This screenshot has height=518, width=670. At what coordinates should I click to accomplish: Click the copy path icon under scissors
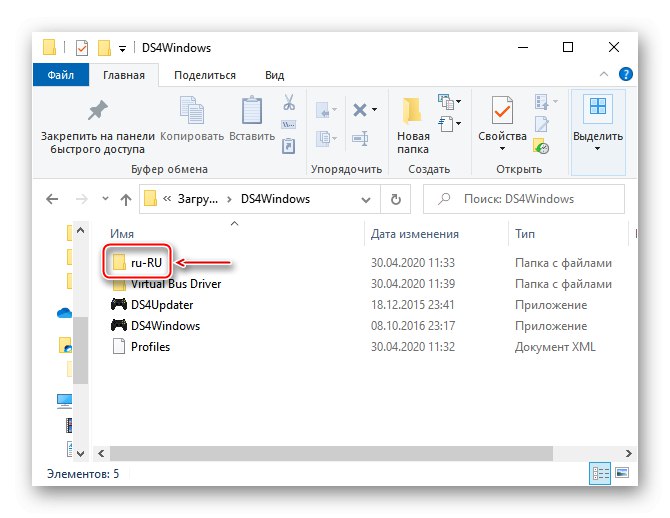pyautogui.click(x=288, y=125)
